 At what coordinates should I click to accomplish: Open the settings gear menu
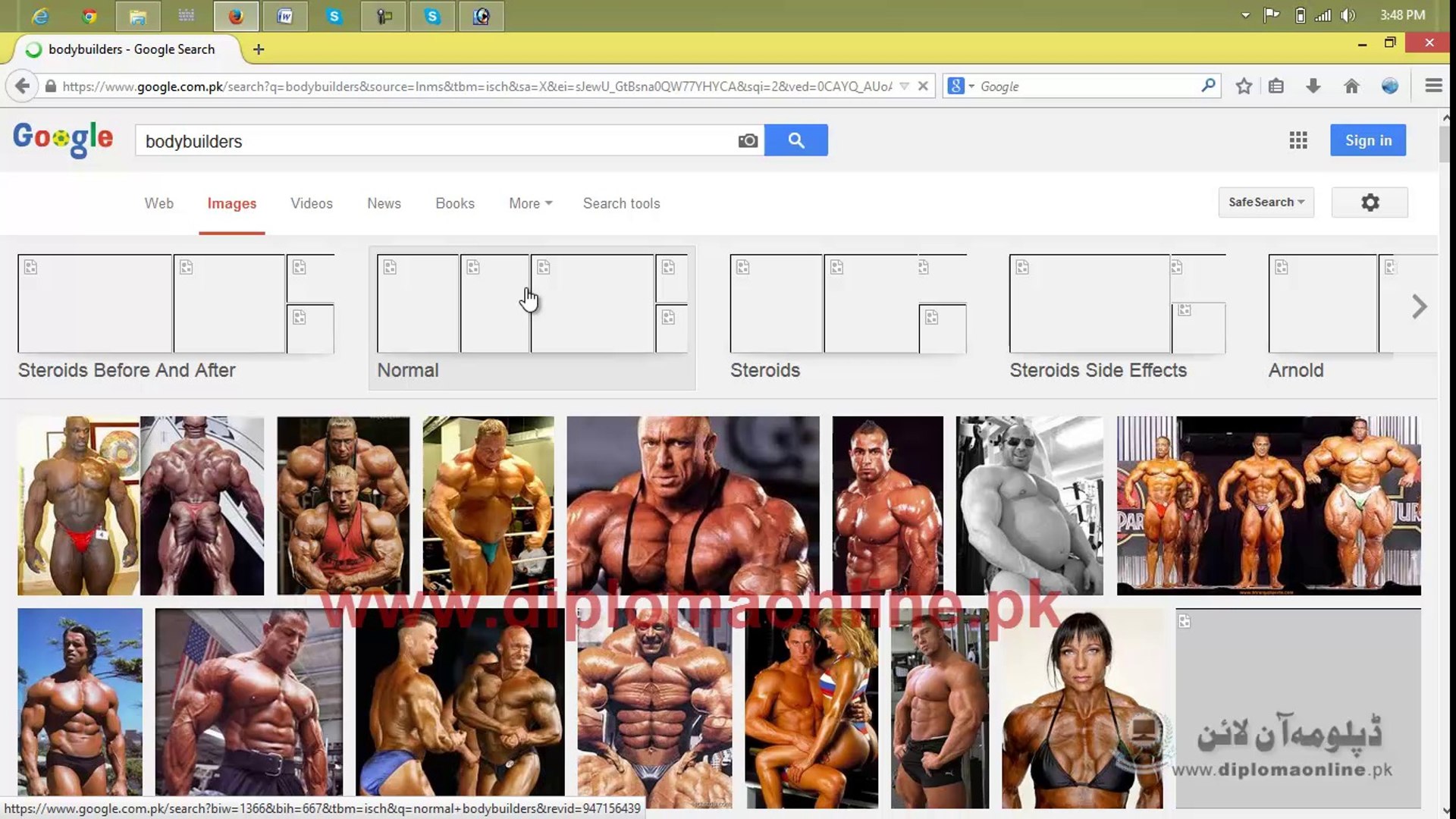click(1370, 202)
